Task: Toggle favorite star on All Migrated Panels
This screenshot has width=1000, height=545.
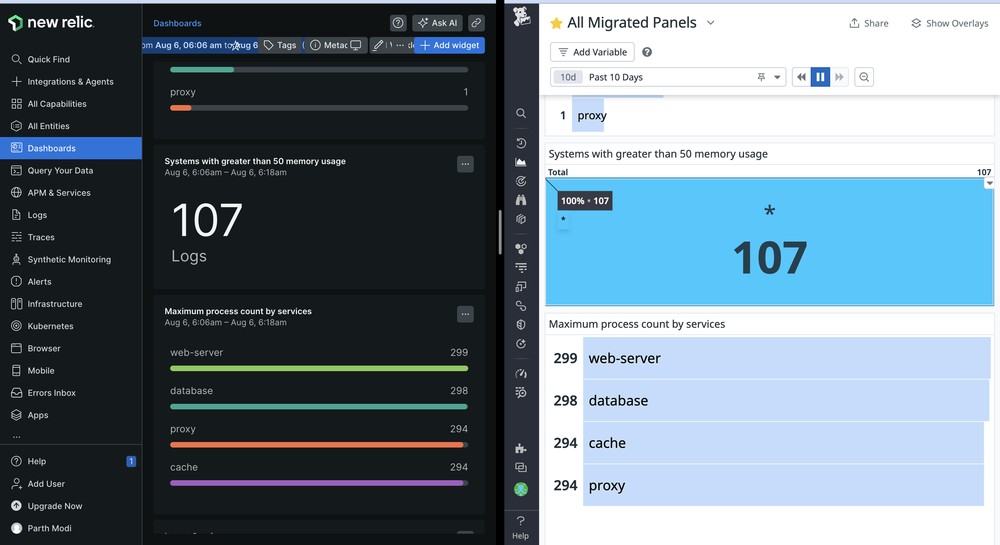Action: (x=556, y=23)
